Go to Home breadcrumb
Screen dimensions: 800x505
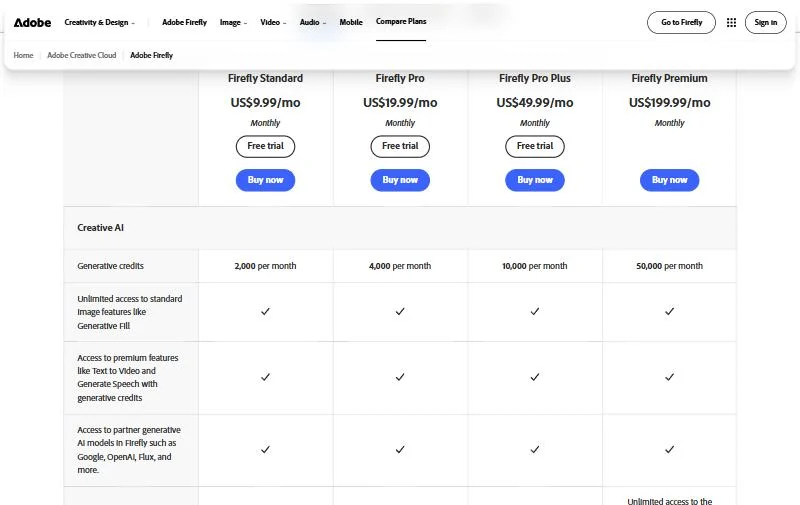click(x=23, y=55)
